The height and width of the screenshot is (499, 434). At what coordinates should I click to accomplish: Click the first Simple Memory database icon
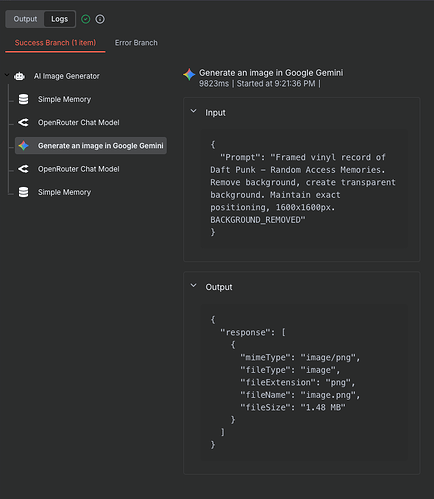[23, 99]
